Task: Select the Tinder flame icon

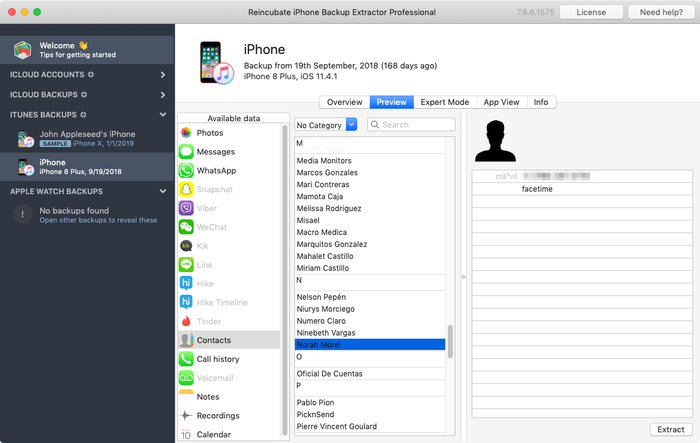Action: 186,321
